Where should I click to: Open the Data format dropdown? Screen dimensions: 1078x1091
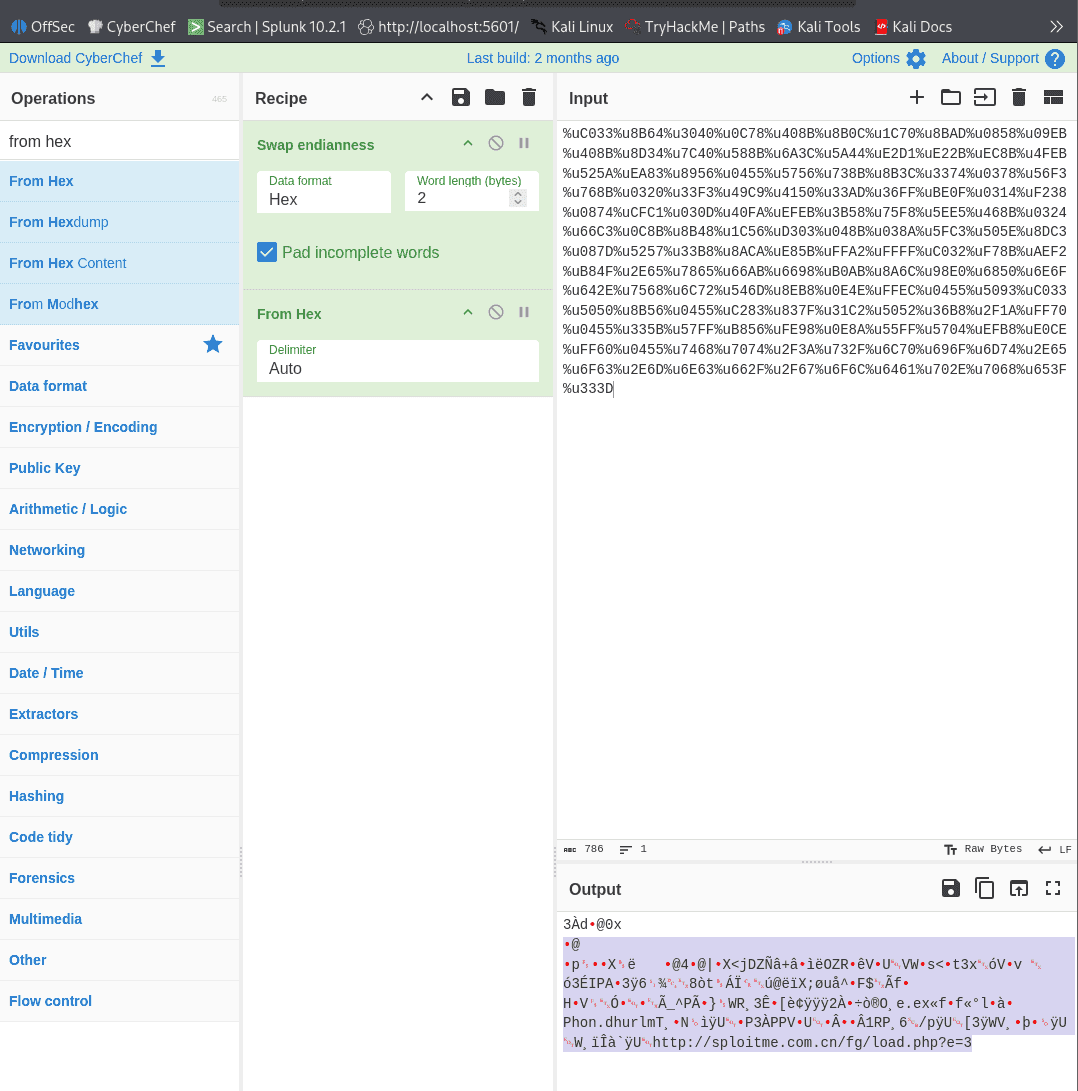coord(324,191)
